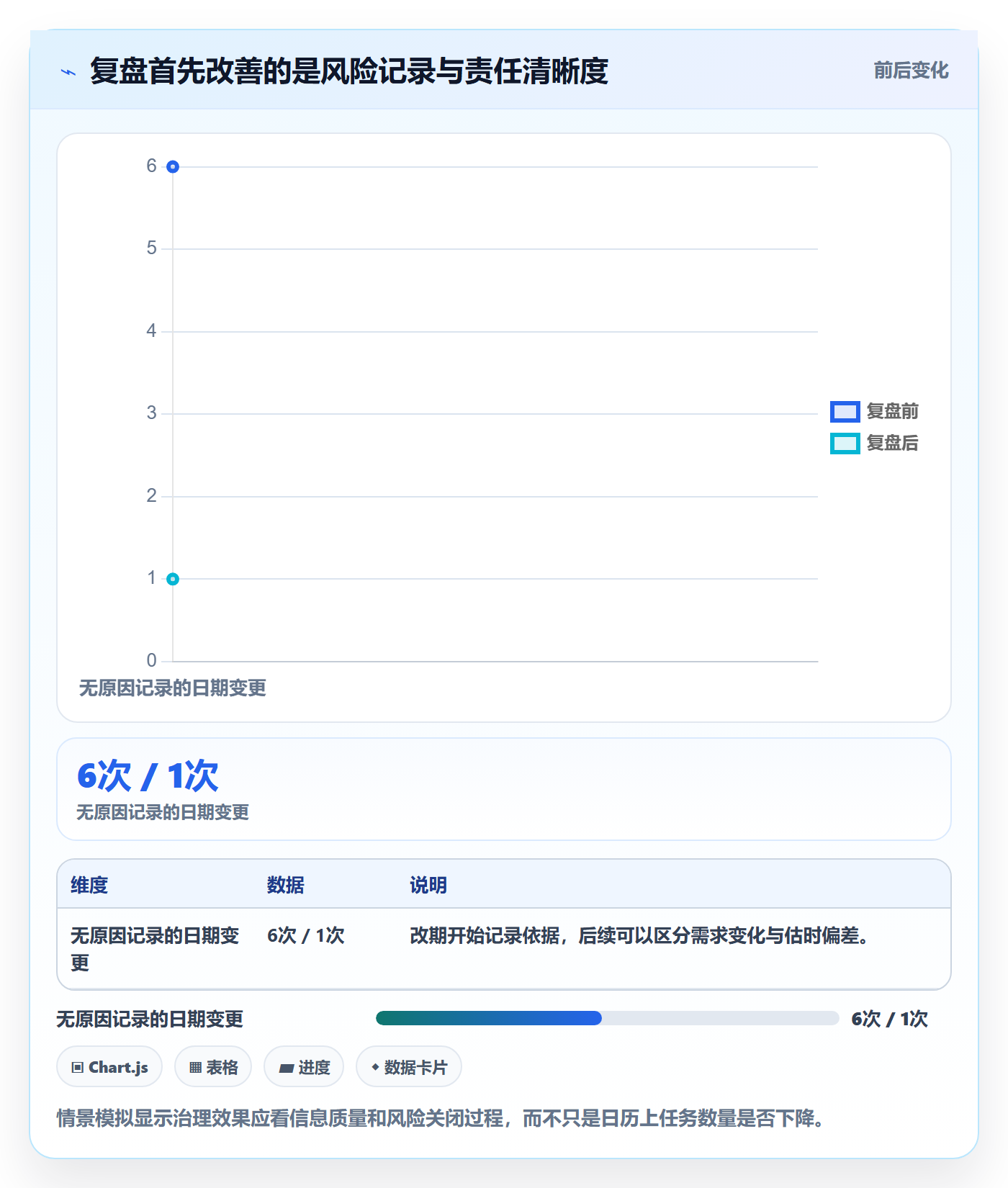This screenshot has height=1188, width=1008.
Task: Click the cyan data point at 1
Action: tap(173, 579)
